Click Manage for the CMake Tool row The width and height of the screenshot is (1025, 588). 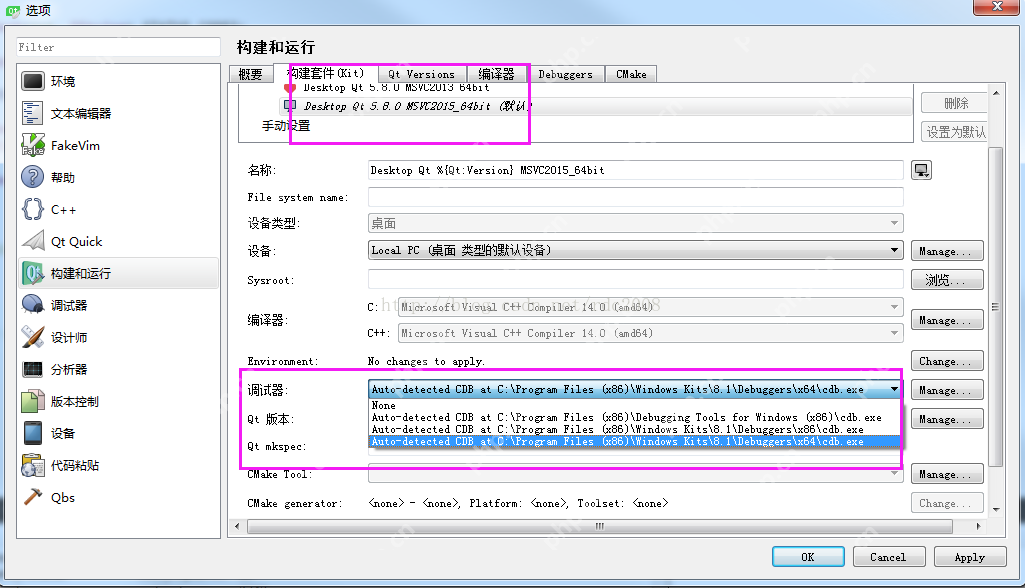pyautogui.click(x=947, y=474)
